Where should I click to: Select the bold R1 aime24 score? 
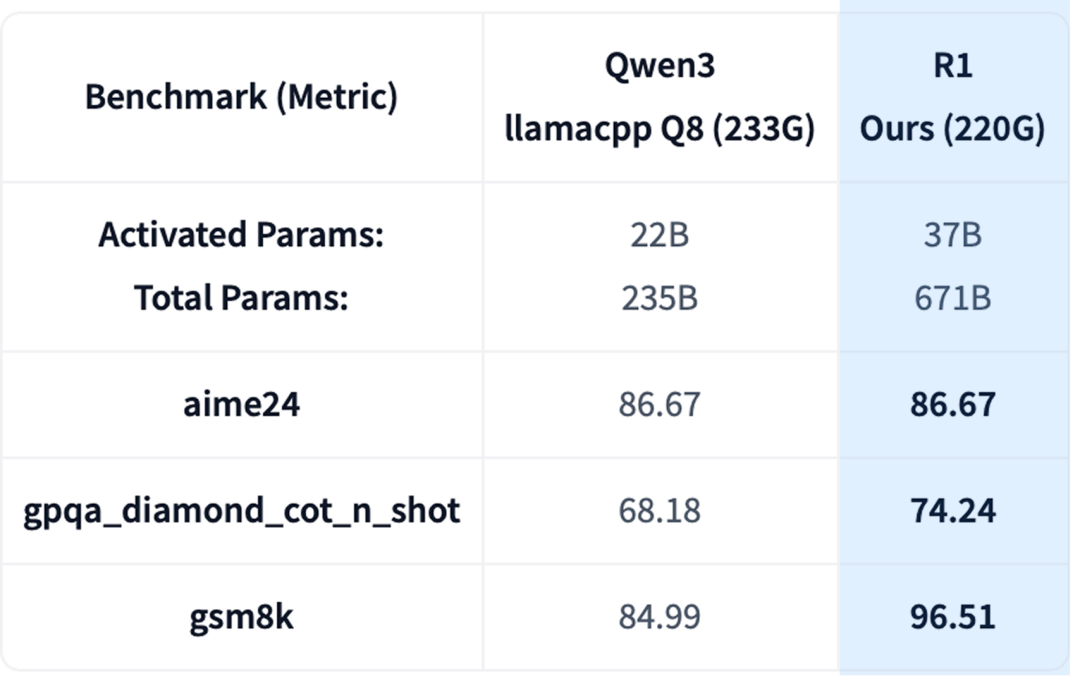pyautogui.click(x=952, y=405)
